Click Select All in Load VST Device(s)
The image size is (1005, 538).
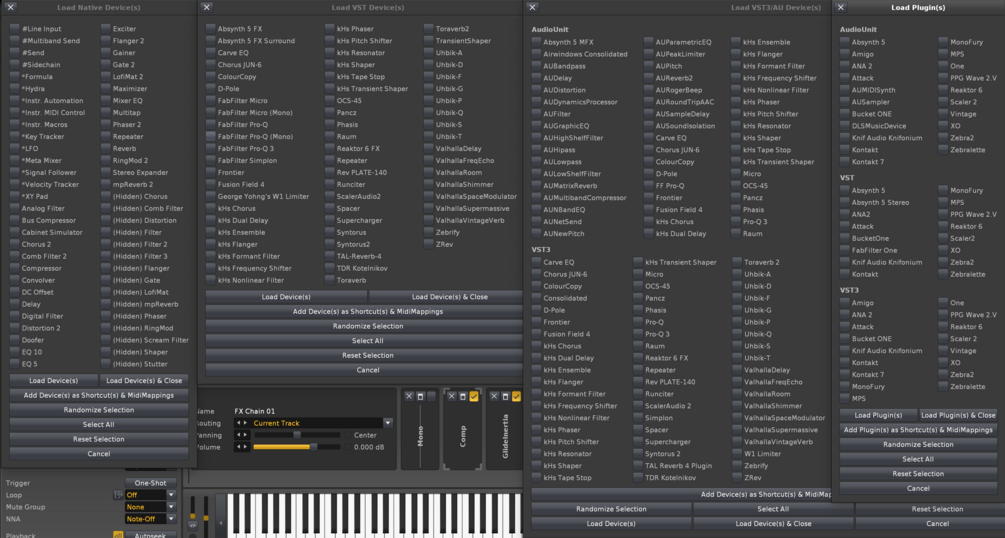click(367, 340)
